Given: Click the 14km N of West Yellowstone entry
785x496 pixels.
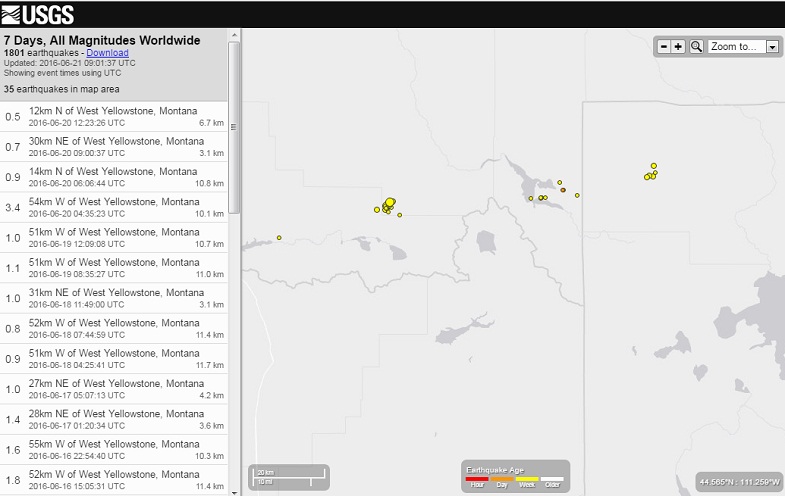Looking at the screenshot, I should point(114,177).
